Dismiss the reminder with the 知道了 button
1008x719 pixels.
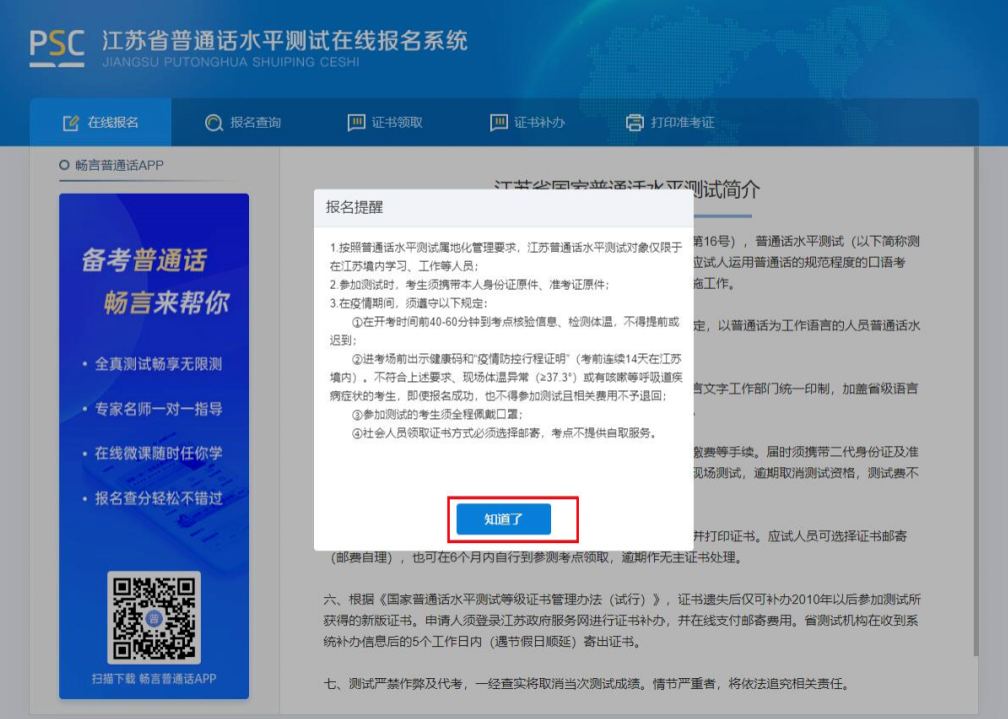point(503,519)
